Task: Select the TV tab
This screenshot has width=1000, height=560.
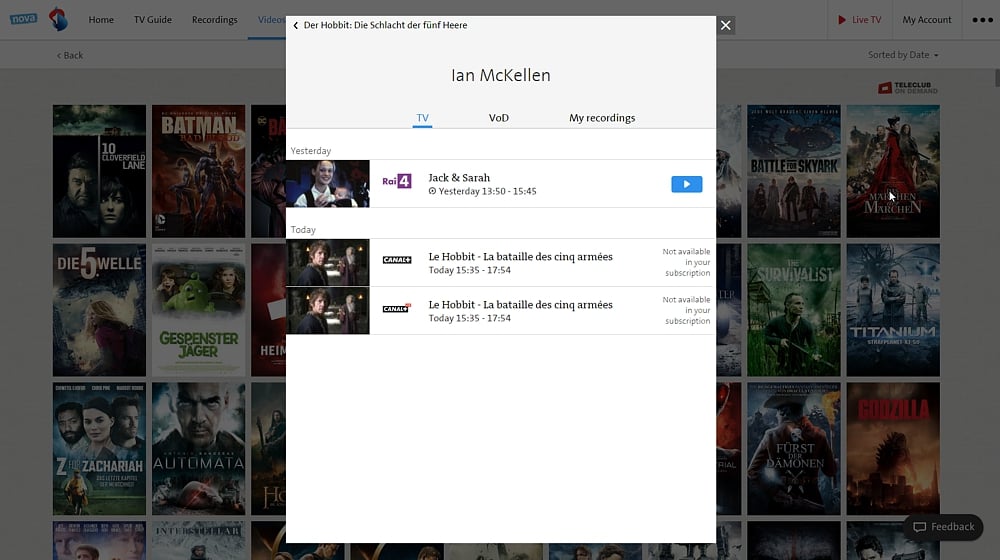Action: tap(422, 118)
